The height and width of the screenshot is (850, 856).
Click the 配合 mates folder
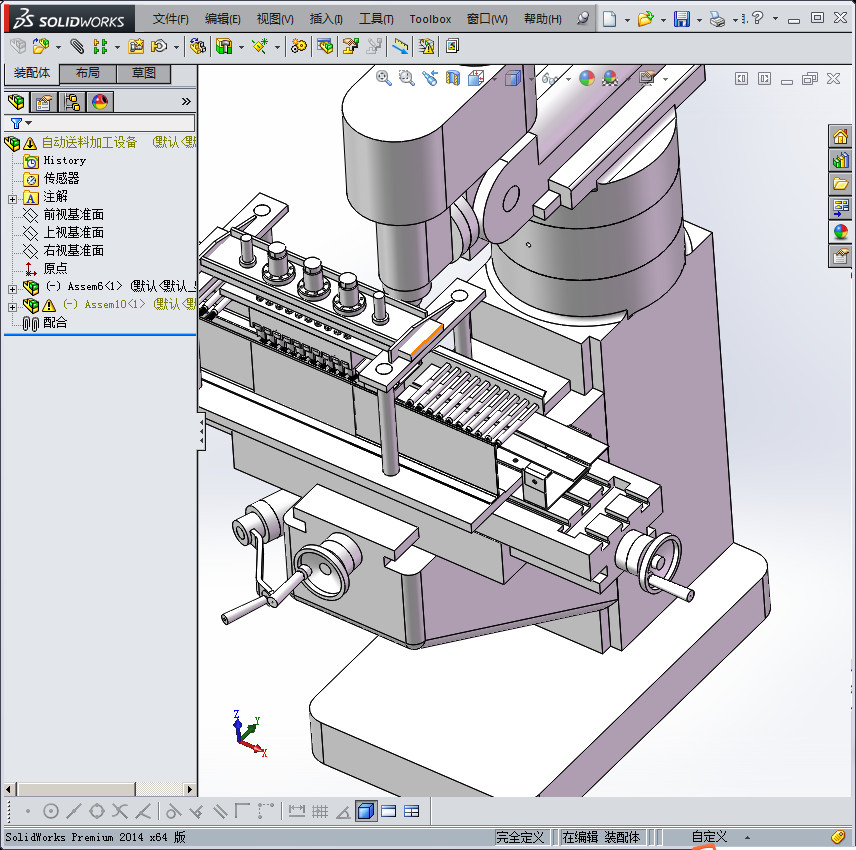point(55,323)
